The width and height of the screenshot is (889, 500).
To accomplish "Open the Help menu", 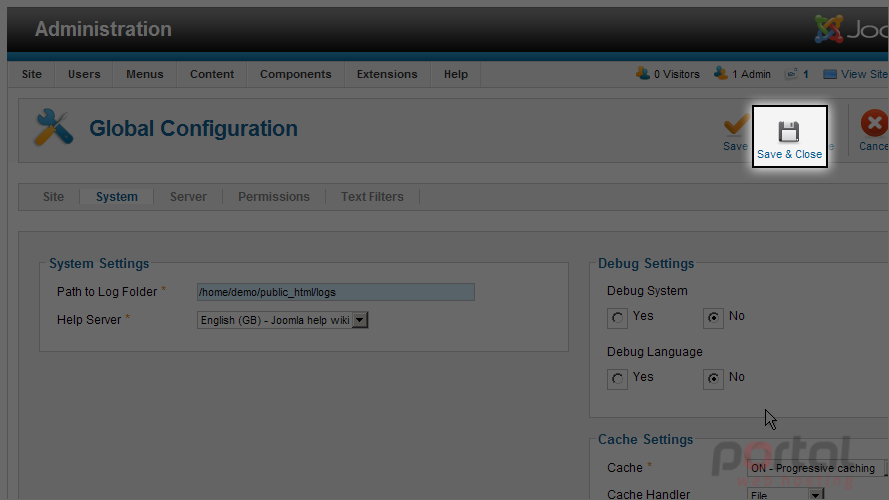I will (456, 74).
